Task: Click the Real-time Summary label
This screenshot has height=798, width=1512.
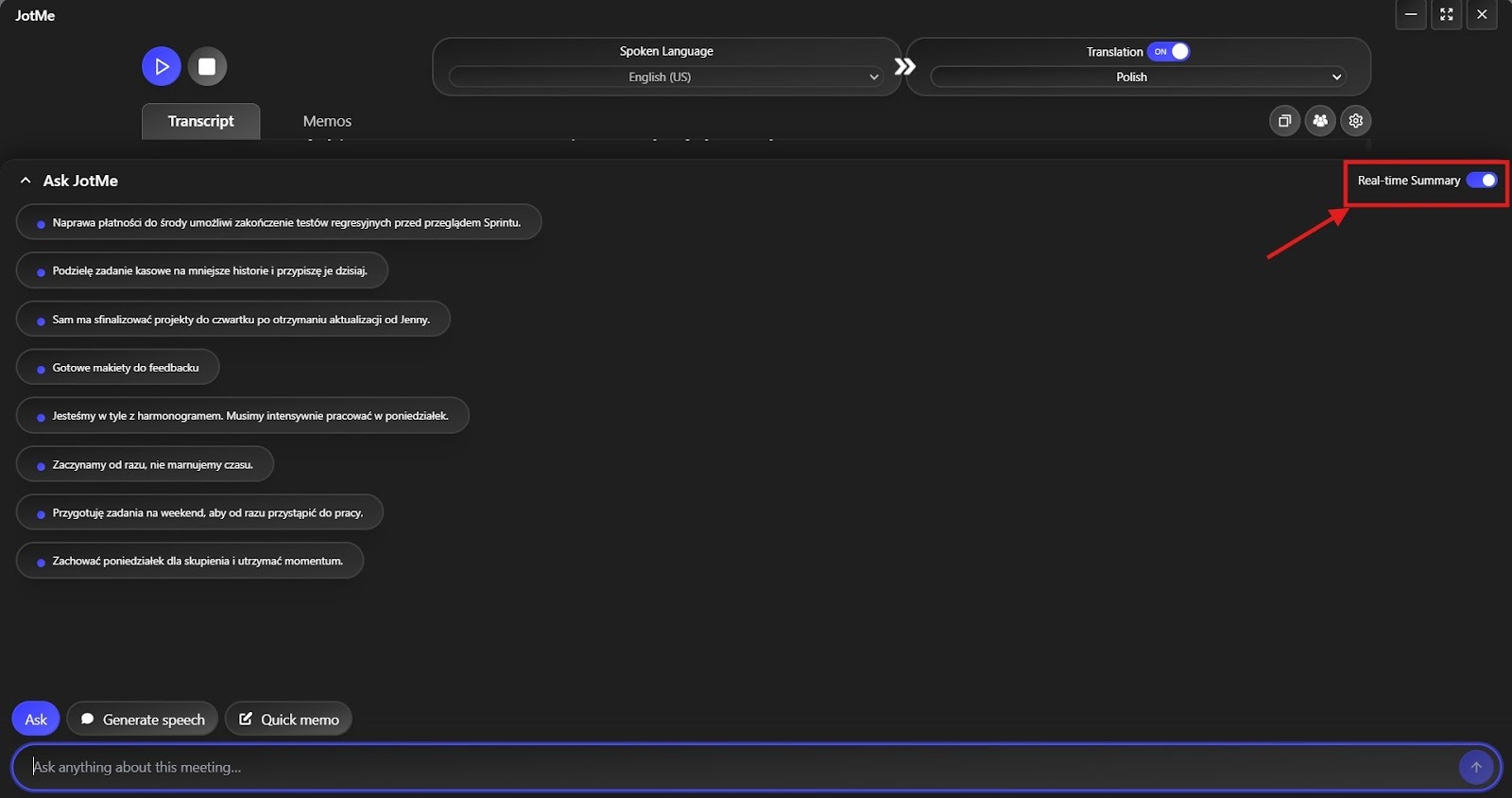Action: (1409, 181)
